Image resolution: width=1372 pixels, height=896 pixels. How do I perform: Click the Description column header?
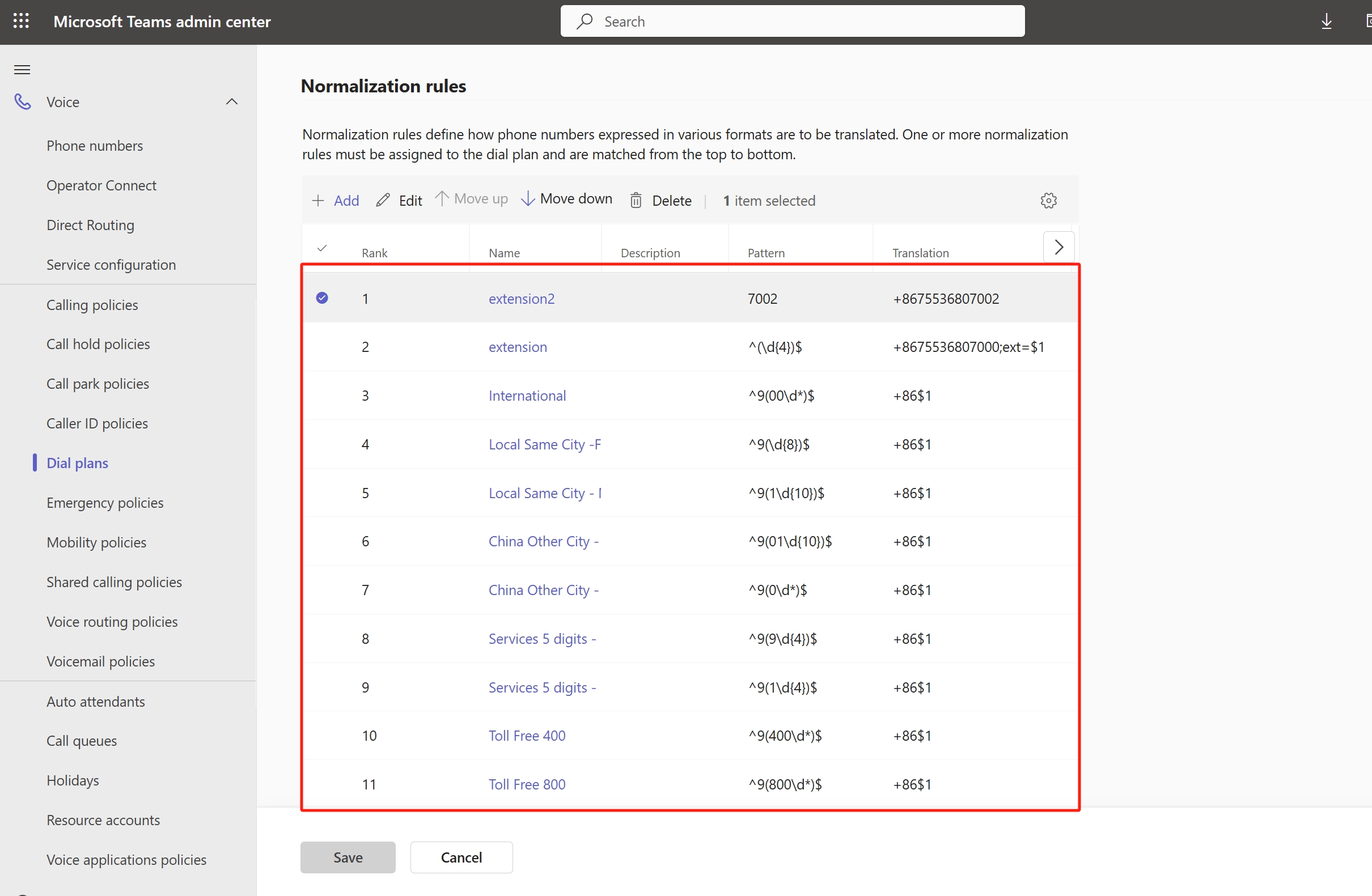650,253
